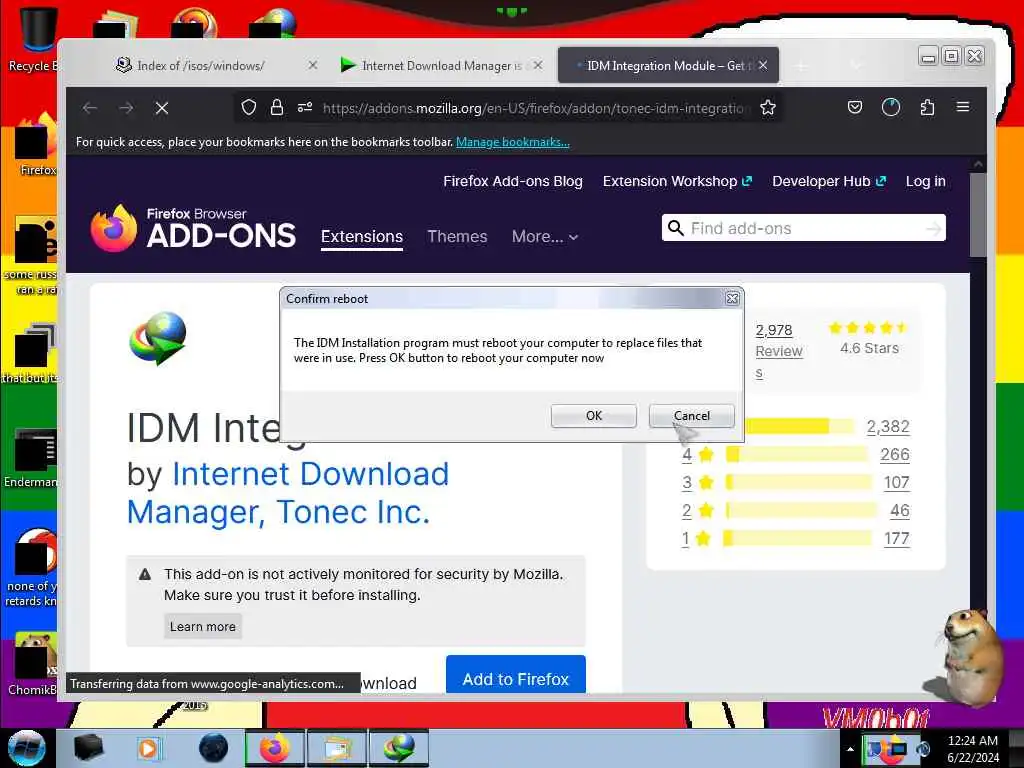Expand the list all tabs chevron

pyautogui.click(x=856, y=65)
